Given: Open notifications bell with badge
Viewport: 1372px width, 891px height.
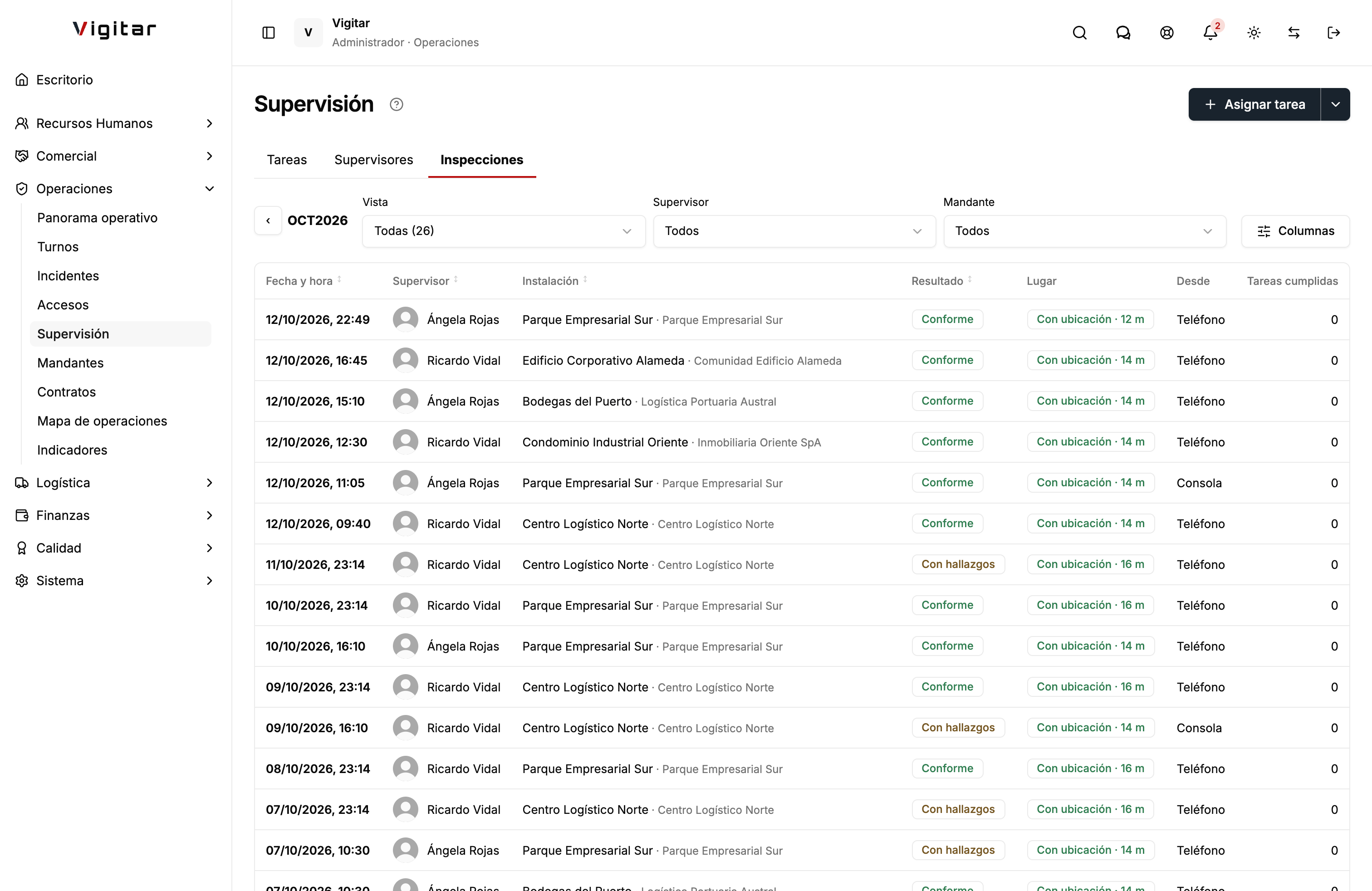Looking at the screenshot, I should pos(1210,32).
